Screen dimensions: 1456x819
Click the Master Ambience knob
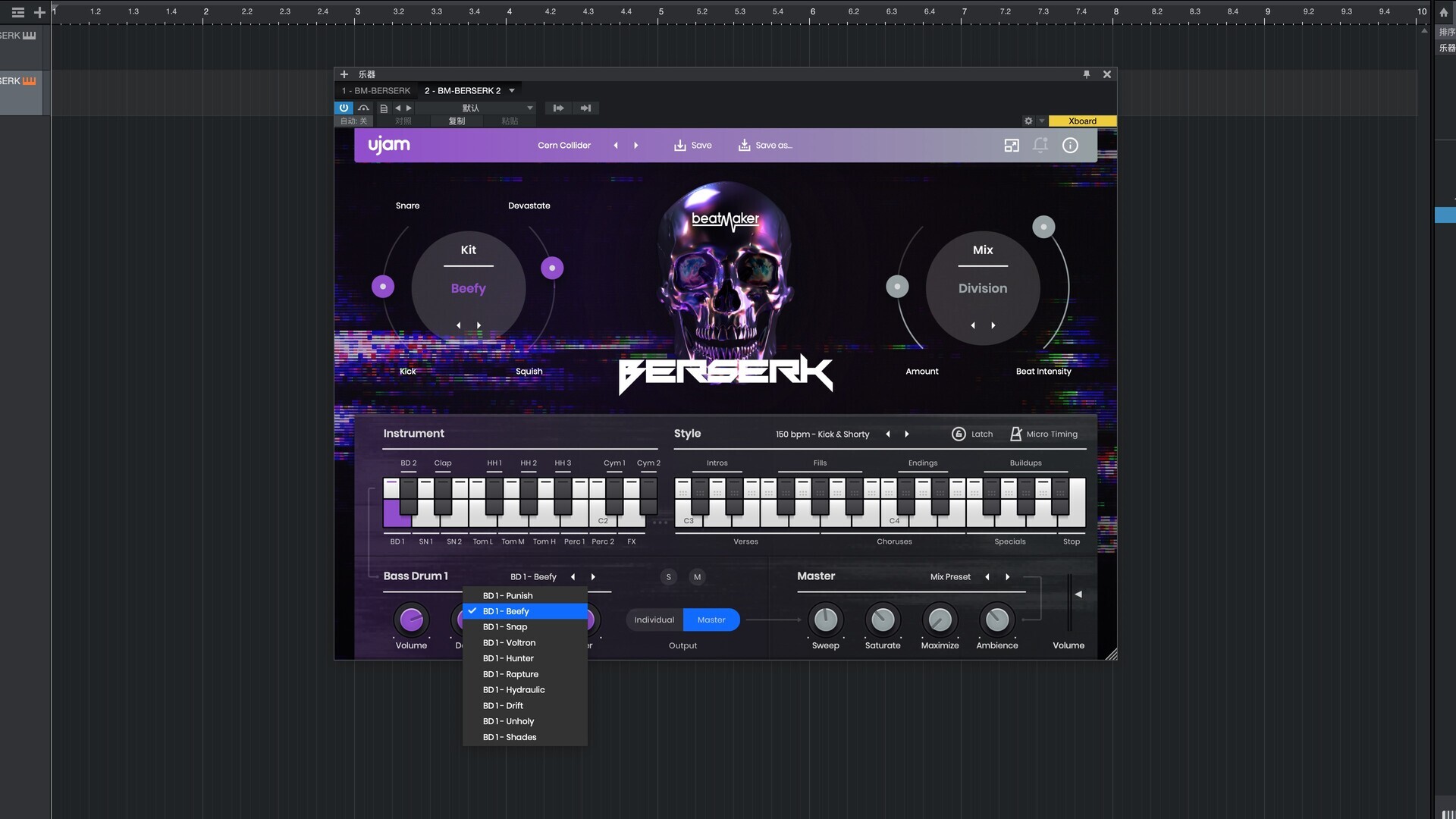tap(997, 620)
